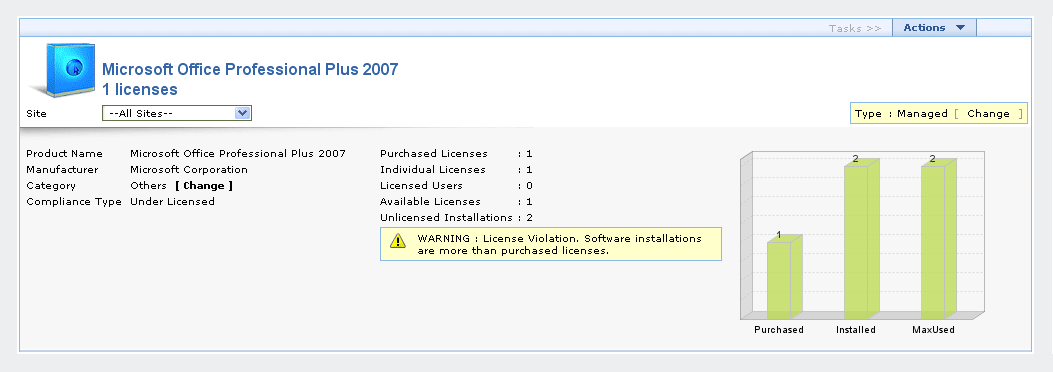Change the Managed software type
Viewport: 1053px width, 372px height.
click(988, 113)
